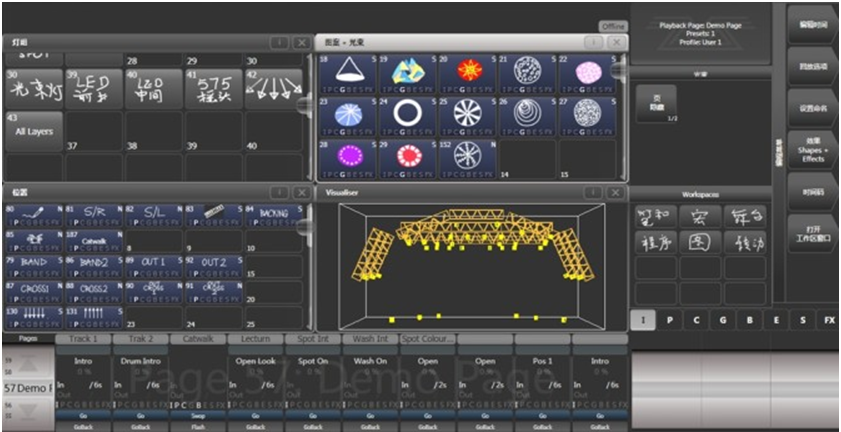
Task: Click the Visualiser truss 3D view
Action: 472,267
